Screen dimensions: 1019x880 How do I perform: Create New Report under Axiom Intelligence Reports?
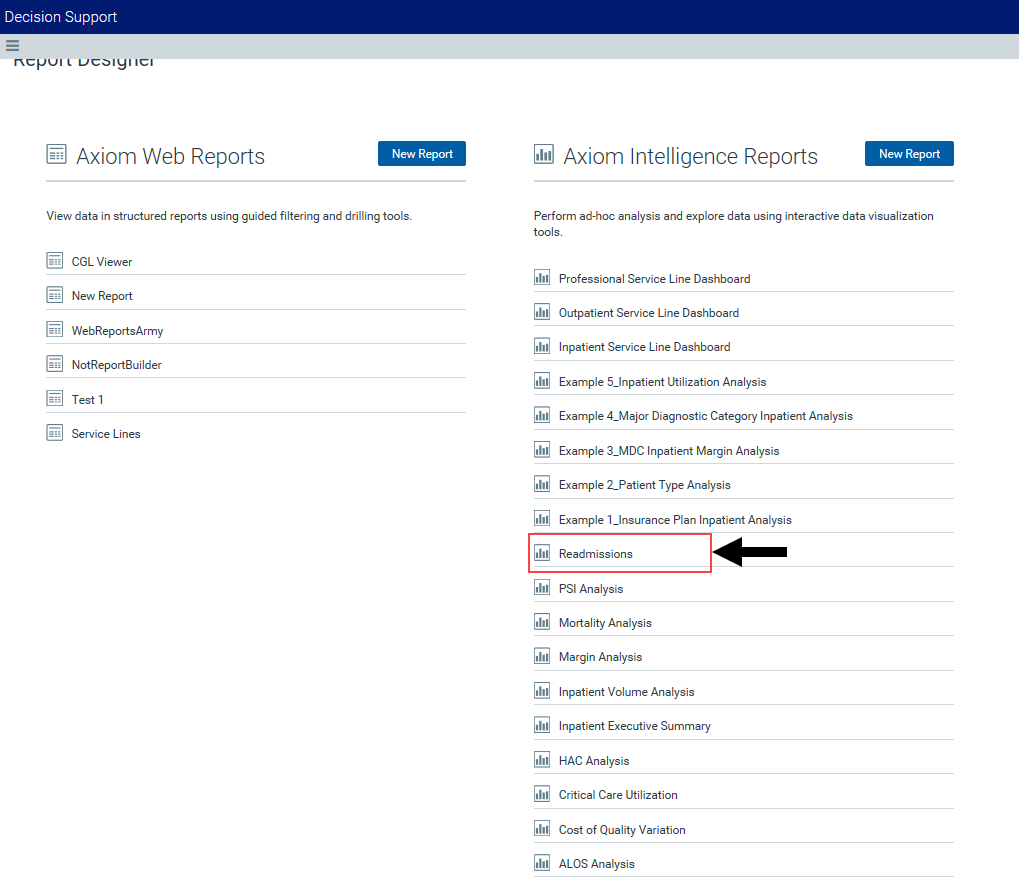click(909, 154)
